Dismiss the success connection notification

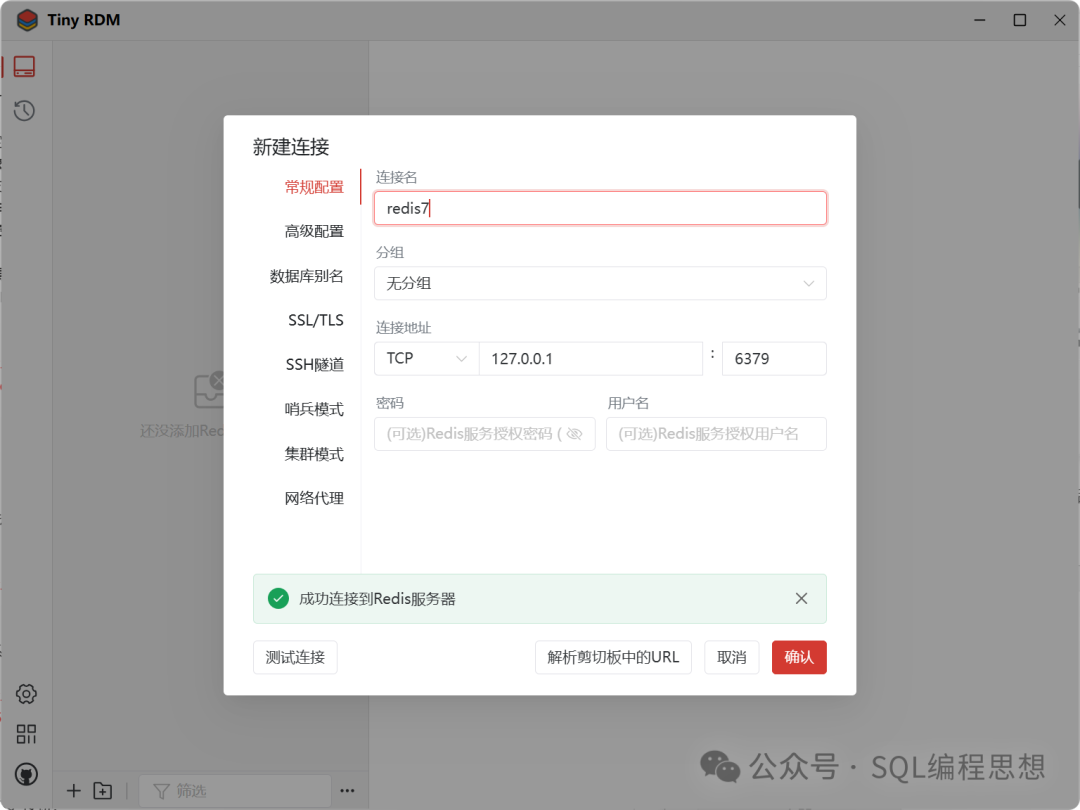[x=801, y=599]
